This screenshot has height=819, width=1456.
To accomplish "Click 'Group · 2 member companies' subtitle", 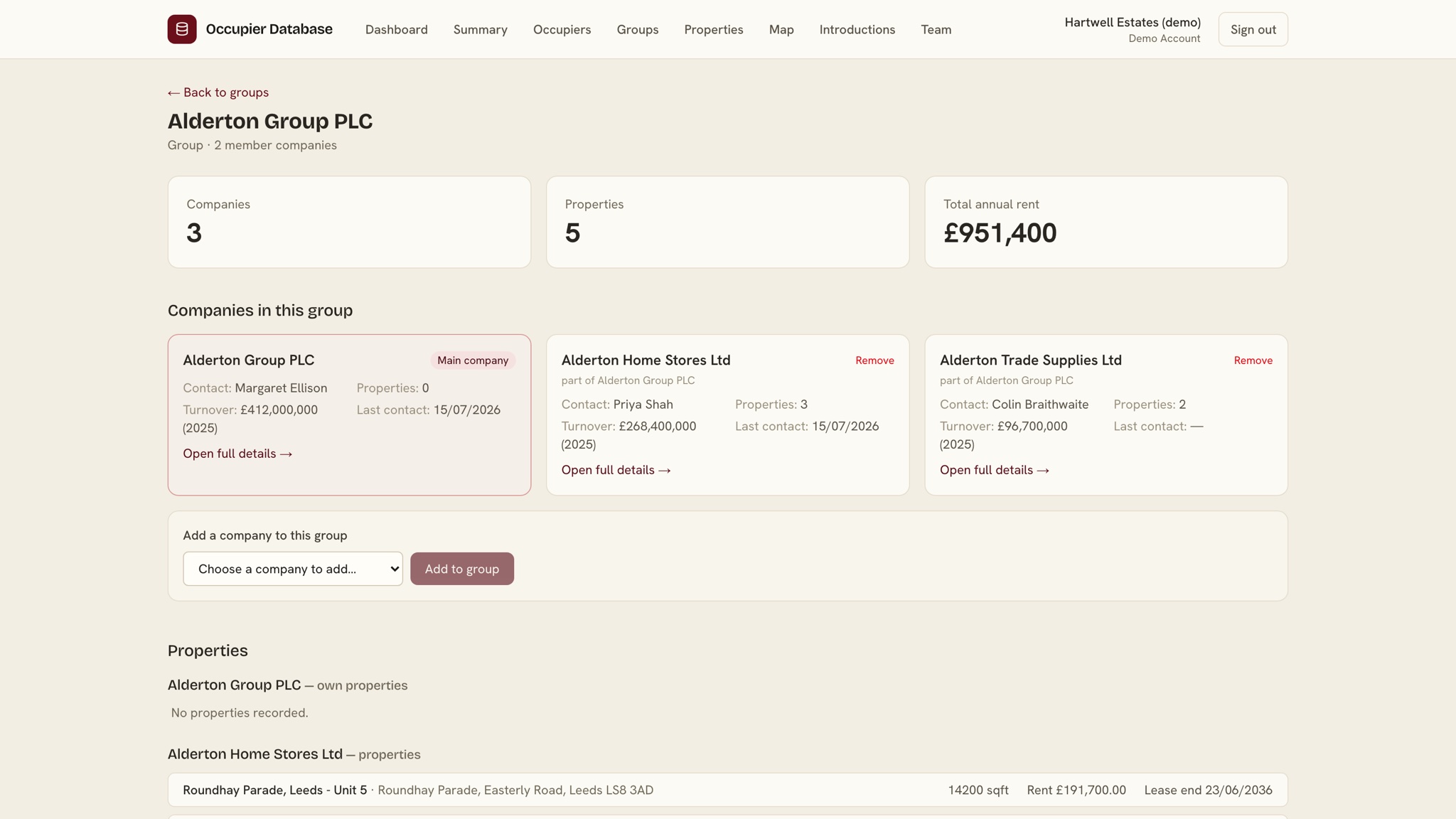I will [252, 145].
